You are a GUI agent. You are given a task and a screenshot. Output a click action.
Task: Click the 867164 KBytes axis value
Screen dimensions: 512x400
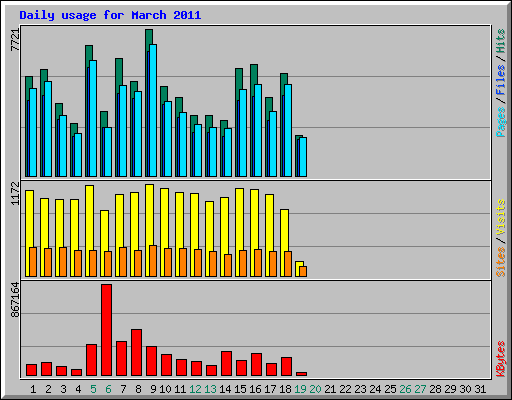point(15,300)
